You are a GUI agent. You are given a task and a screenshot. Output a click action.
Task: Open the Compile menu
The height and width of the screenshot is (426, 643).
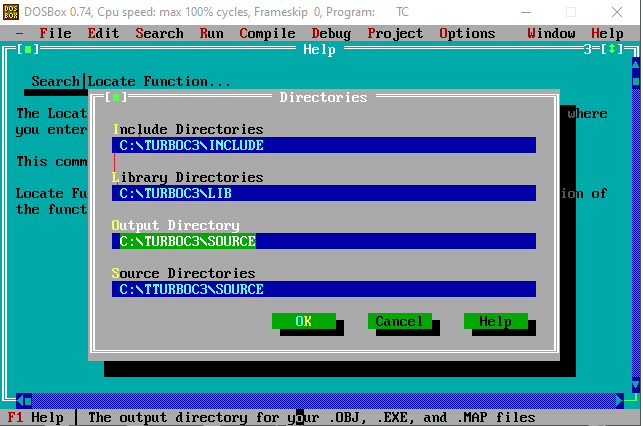[267, 33]
